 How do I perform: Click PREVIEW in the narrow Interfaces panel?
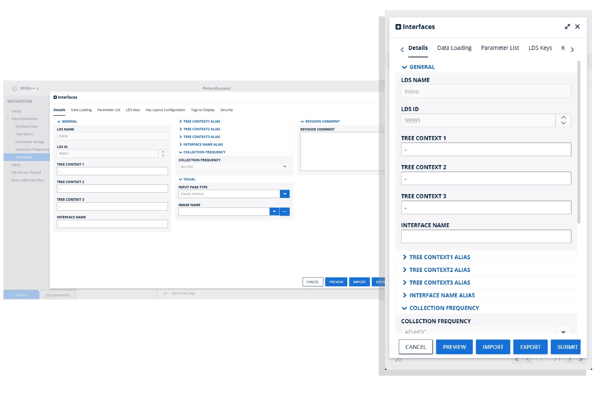click(454, 347)
